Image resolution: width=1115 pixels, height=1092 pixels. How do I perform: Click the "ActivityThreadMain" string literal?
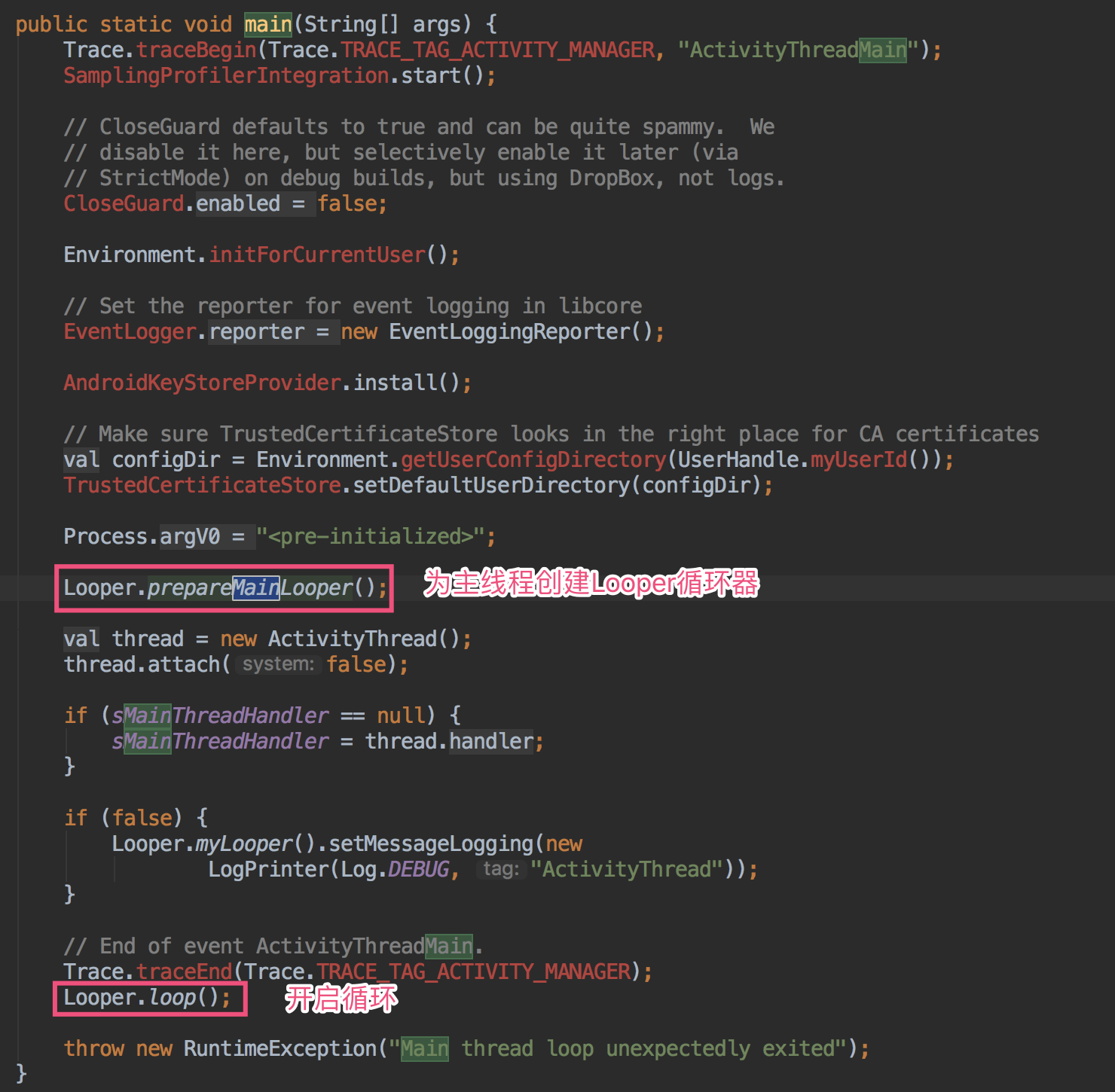click(799, 50)
